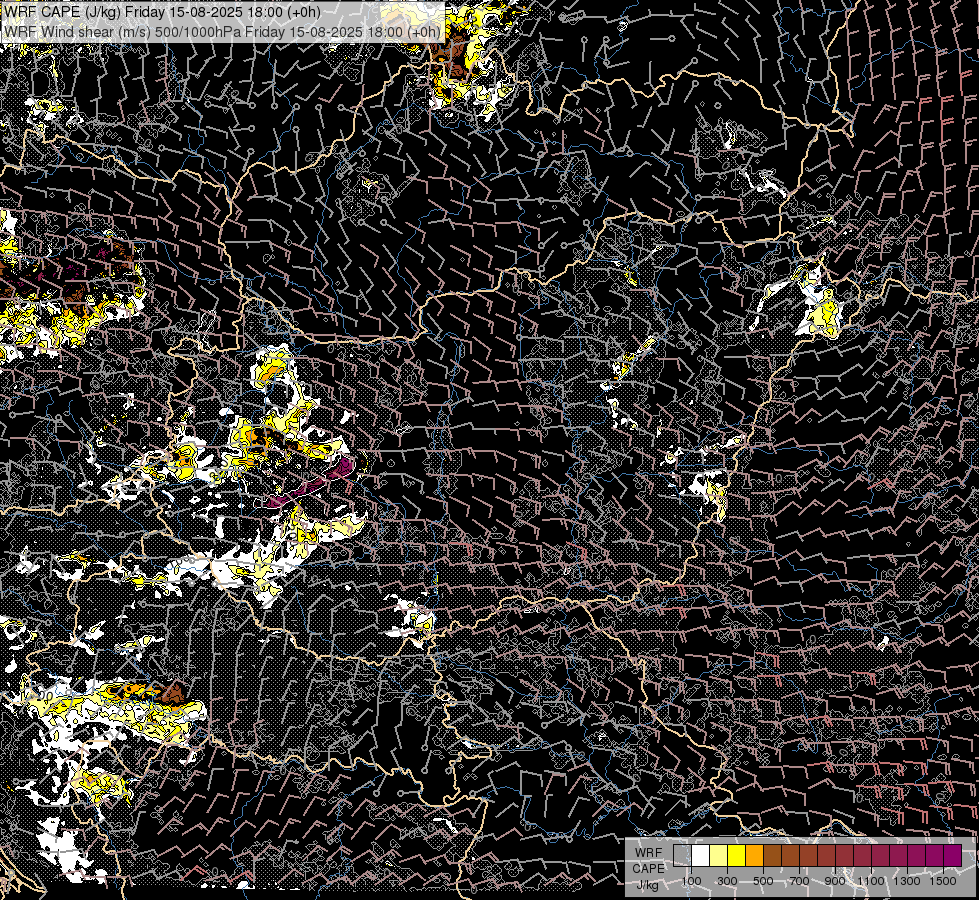Click the CAPE word in the legend
The height and width of the screenshot is (900, 979).
pyautogui.click(x=648, y=869)
